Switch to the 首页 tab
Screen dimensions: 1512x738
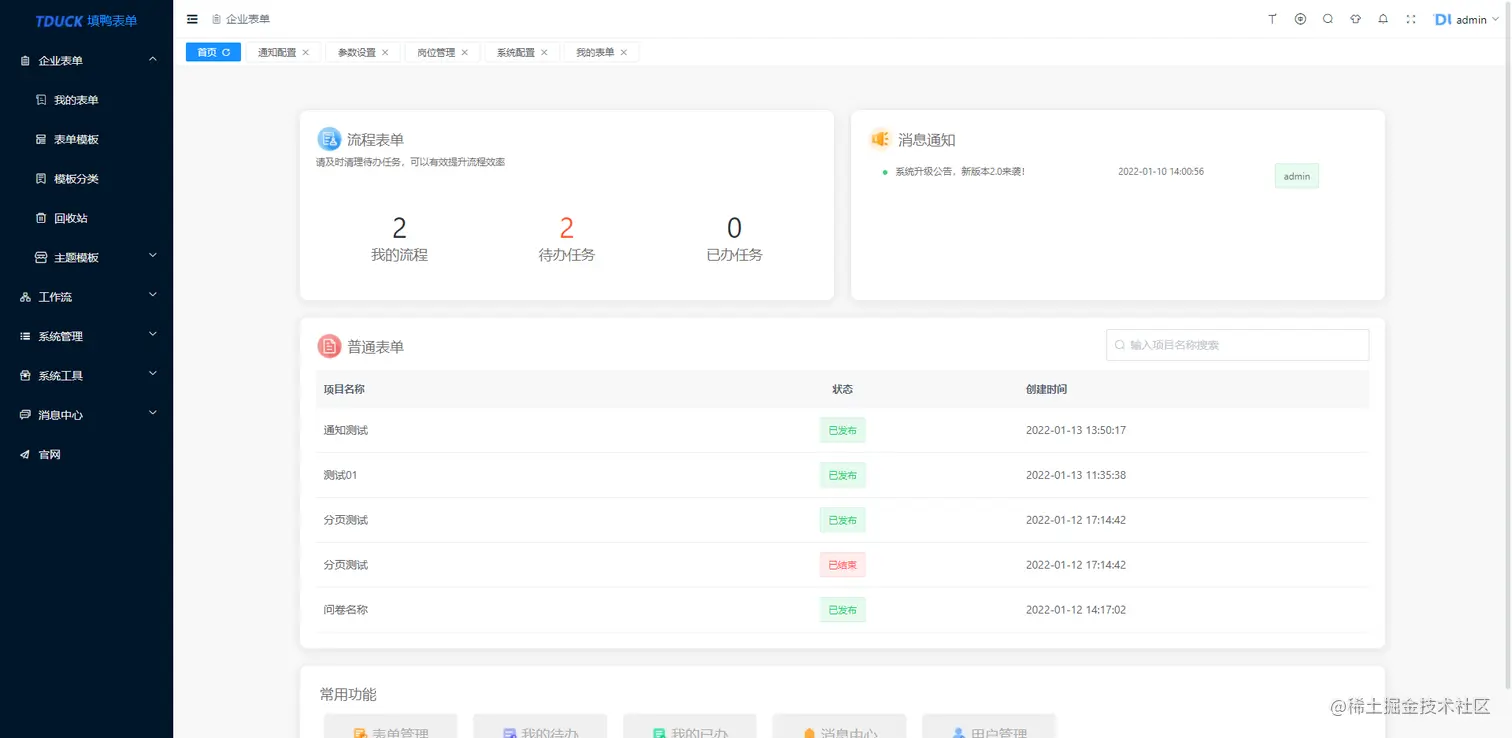pyautogui.click(x=213, y=52)
